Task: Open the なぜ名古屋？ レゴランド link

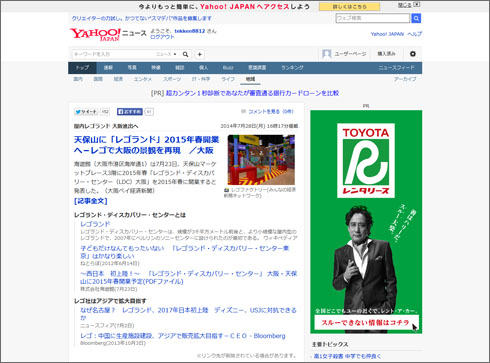Action: 188,314
